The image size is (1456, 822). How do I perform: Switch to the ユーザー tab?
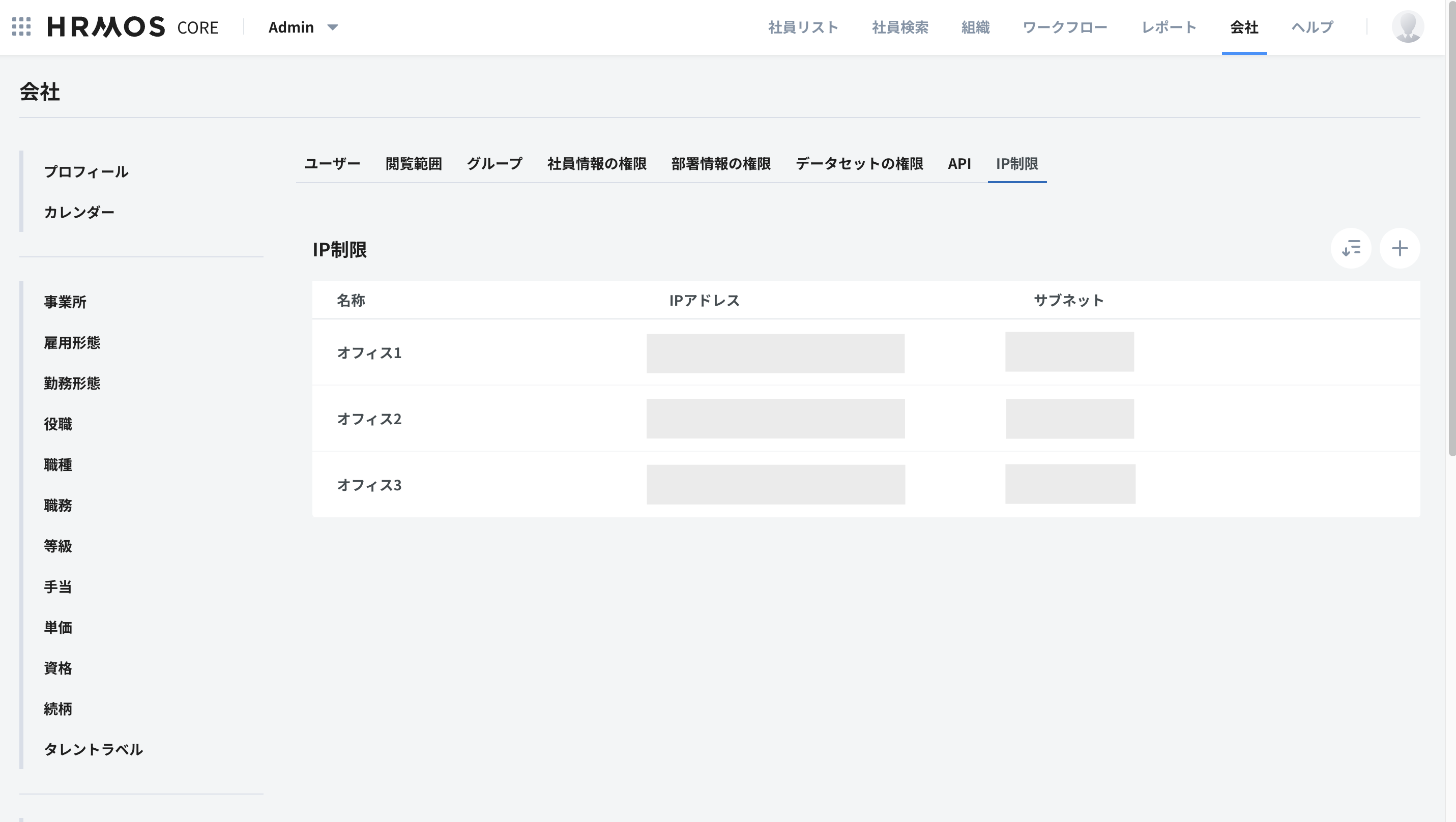[332, 164]
